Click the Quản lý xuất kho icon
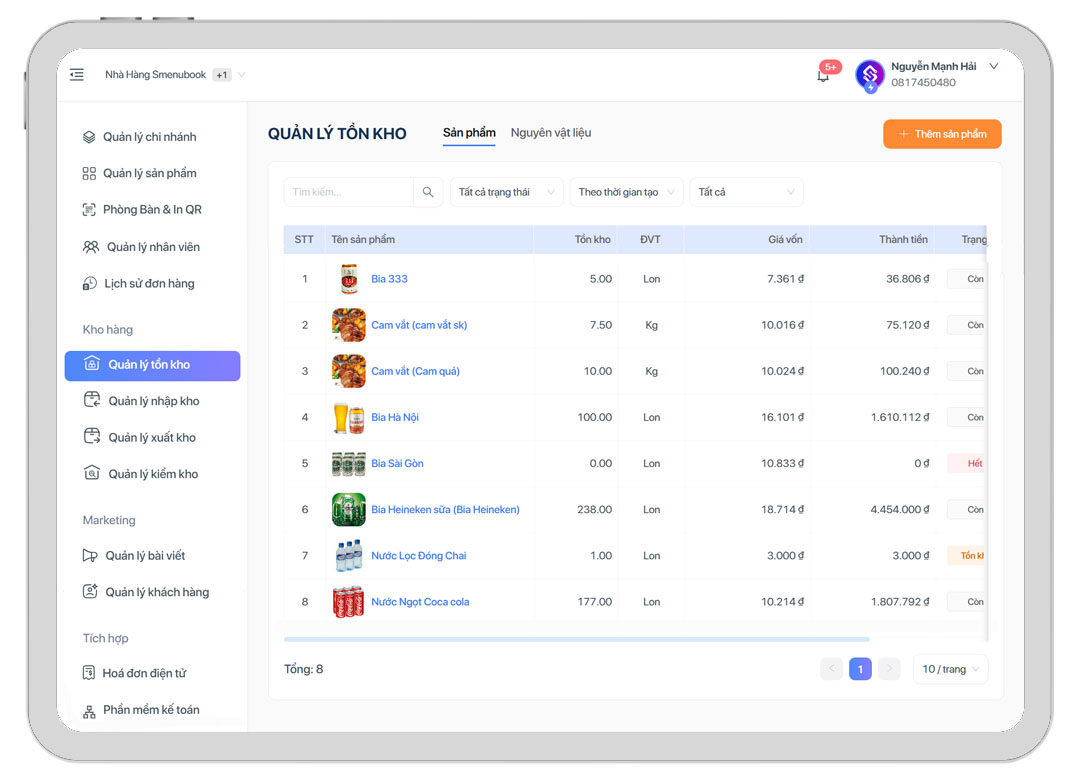 coord(92,437)
